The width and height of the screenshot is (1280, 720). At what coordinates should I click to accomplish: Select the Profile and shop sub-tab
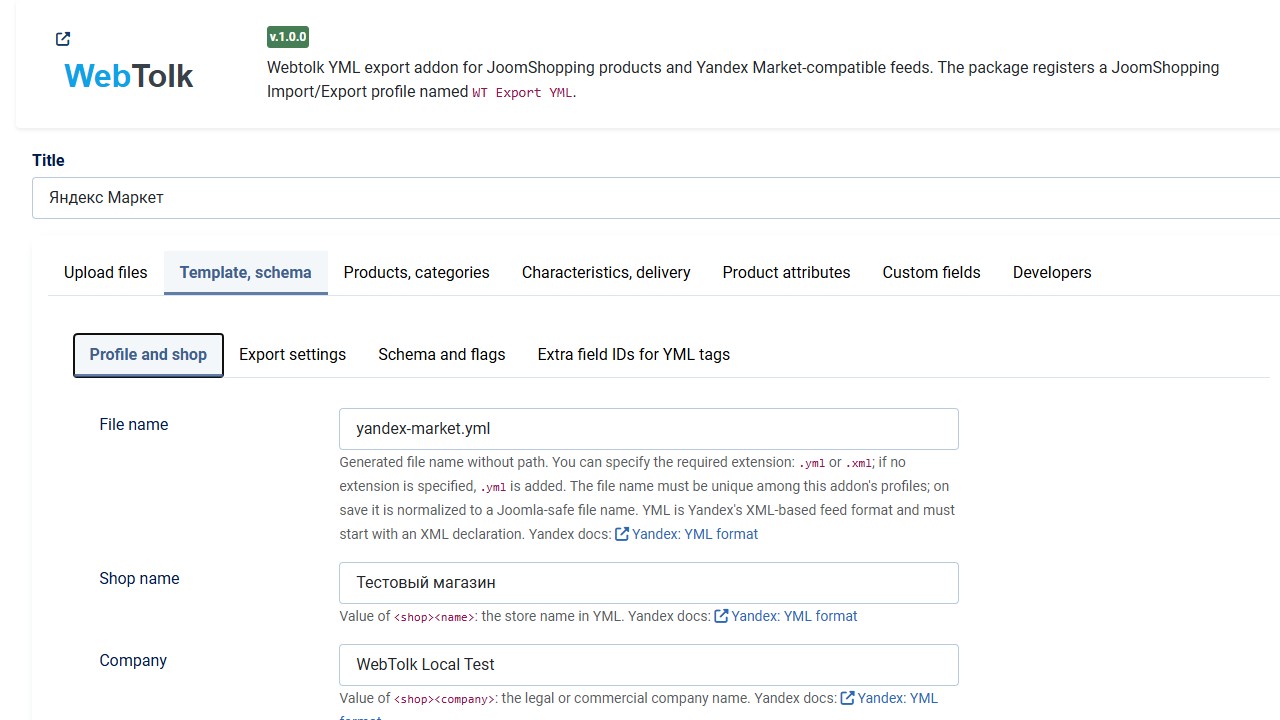148,355
